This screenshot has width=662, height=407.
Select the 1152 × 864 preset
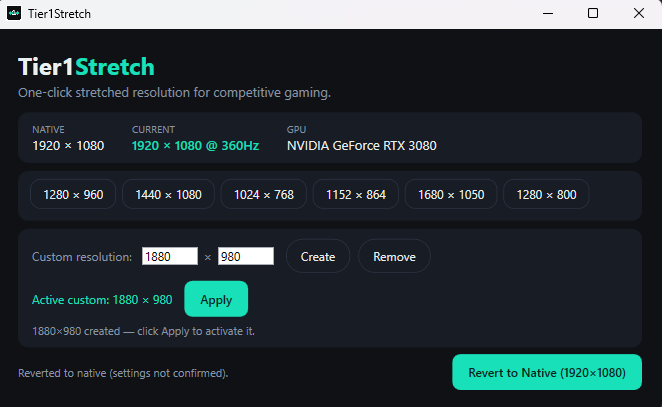[x=356, y=194]
